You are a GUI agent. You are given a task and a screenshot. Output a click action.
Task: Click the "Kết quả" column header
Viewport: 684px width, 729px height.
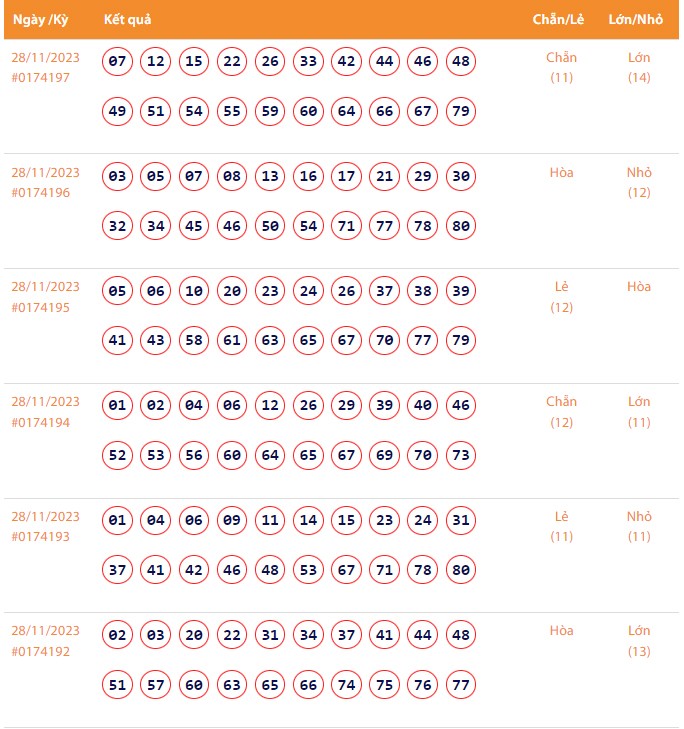[x=127, y=20]
